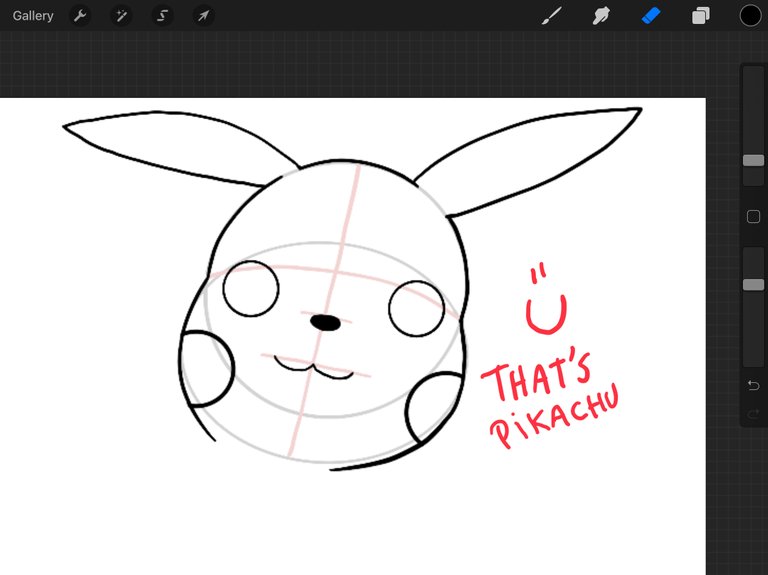Select the Smudge tool

601,16
